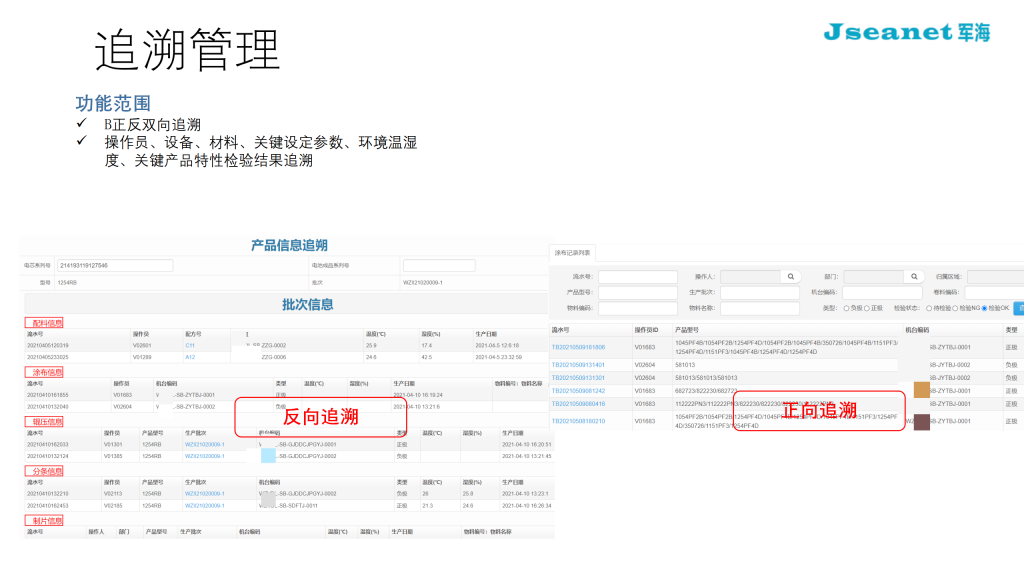Click the 辊压信息 section label

[44, 422]
